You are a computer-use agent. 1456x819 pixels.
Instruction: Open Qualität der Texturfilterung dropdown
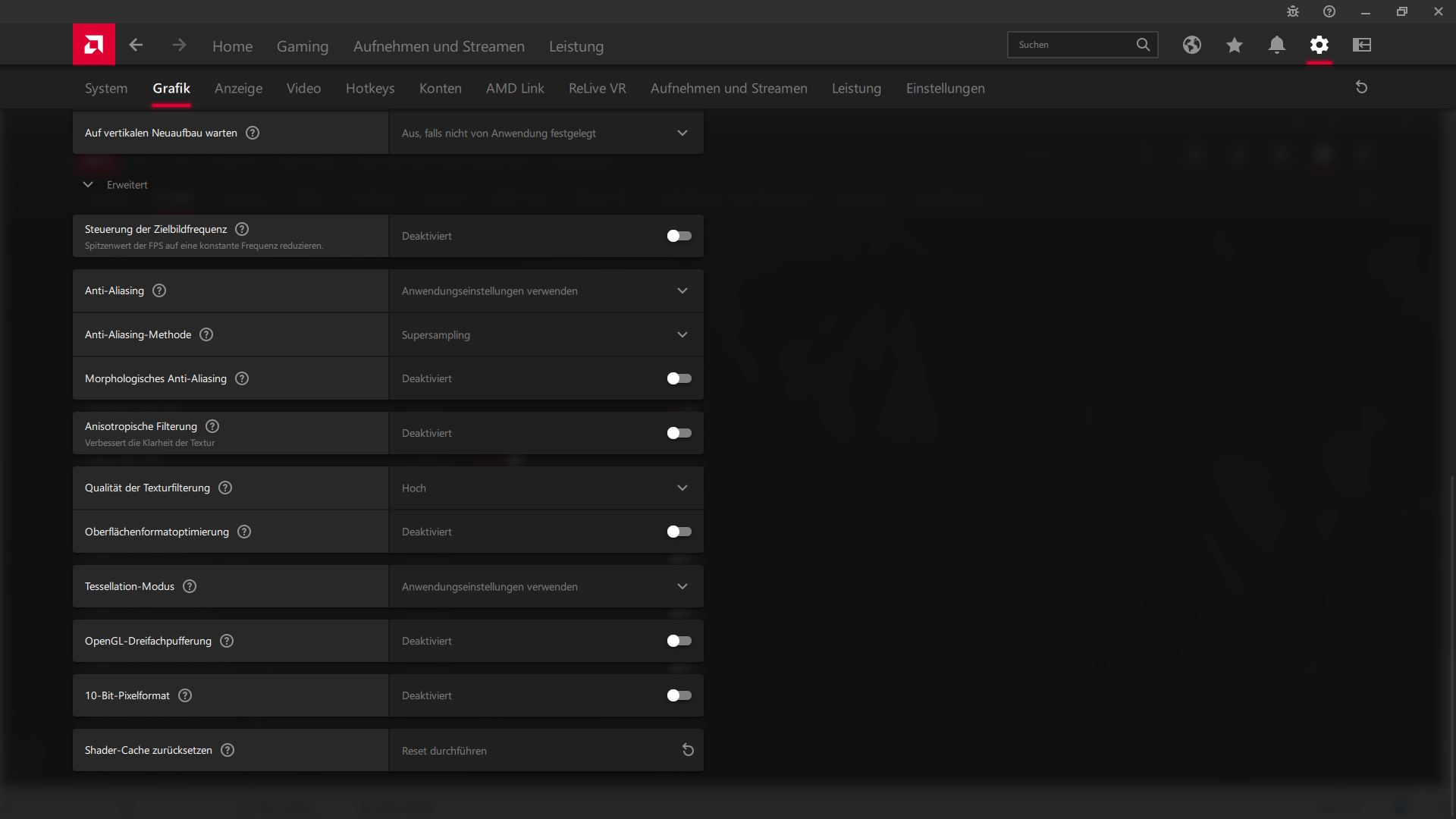point(546,488)
